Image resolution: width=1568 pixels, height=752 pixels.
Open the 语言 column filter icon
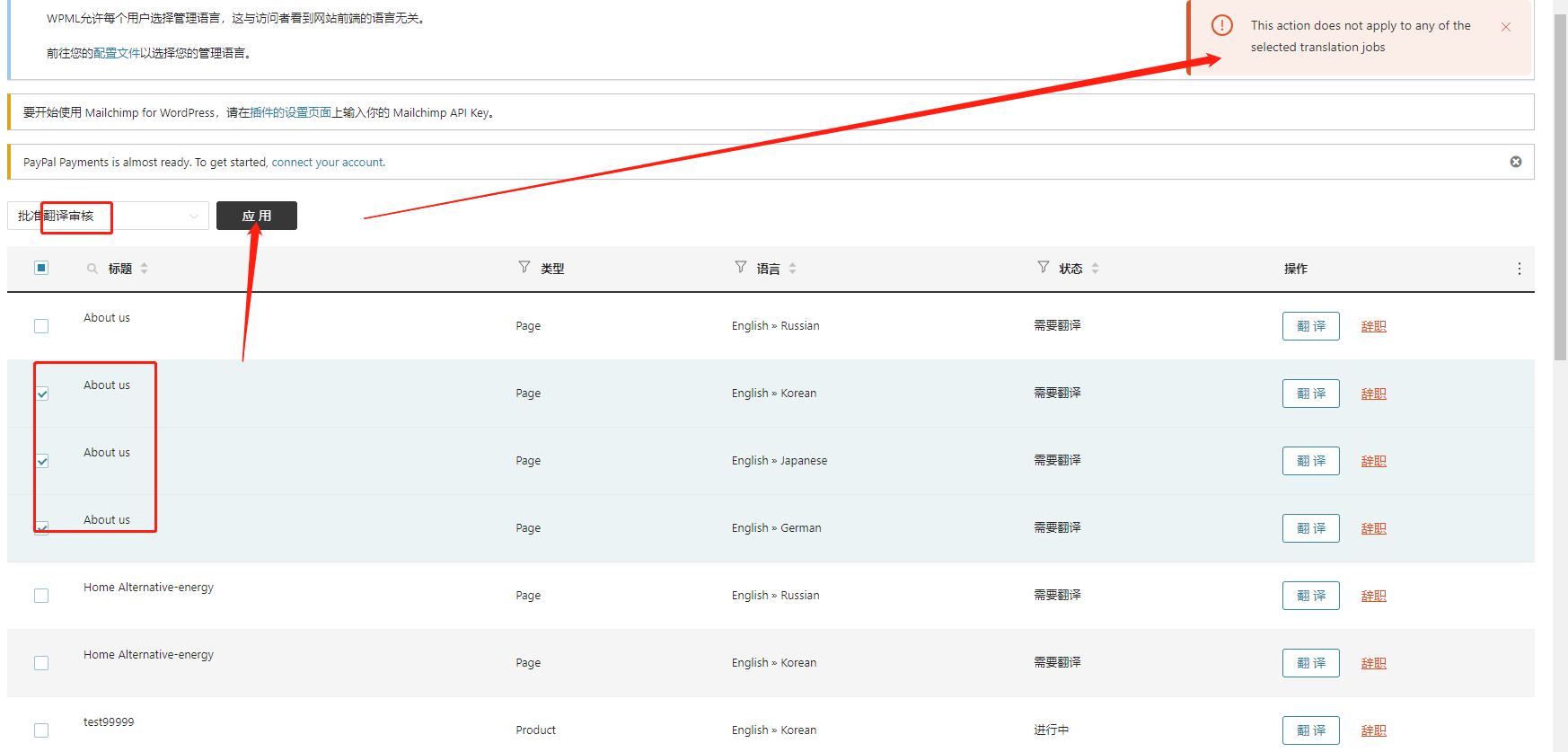pos(741,267)
